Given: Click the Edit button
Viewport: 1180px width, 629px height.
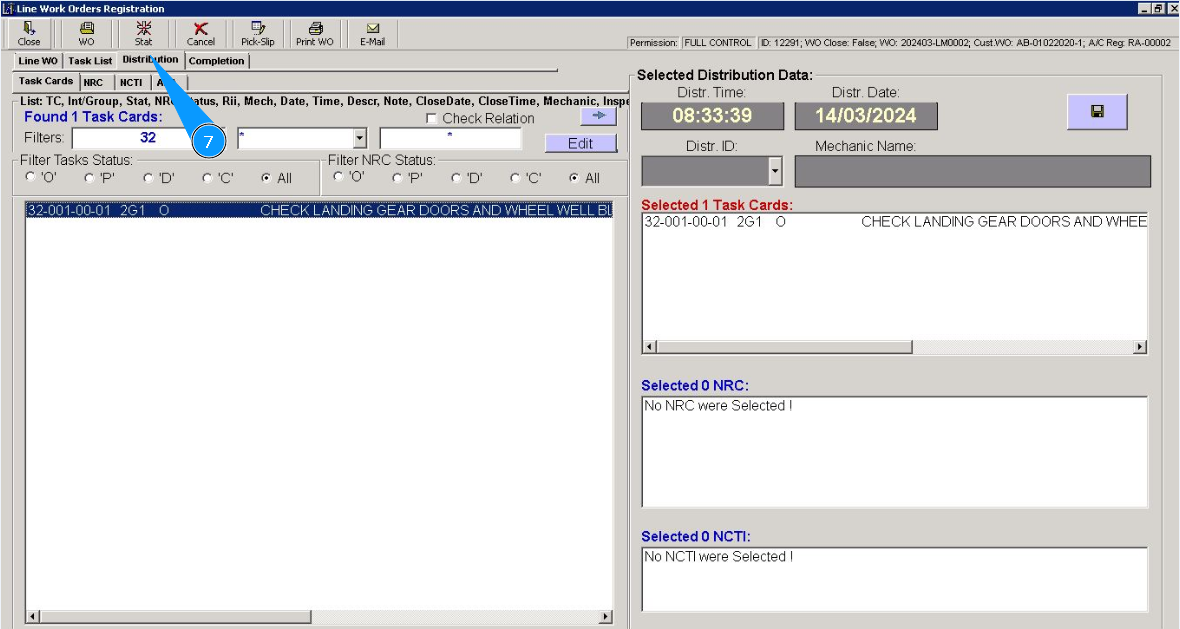Looking at the screenshot, I should [x=580, y=143].
